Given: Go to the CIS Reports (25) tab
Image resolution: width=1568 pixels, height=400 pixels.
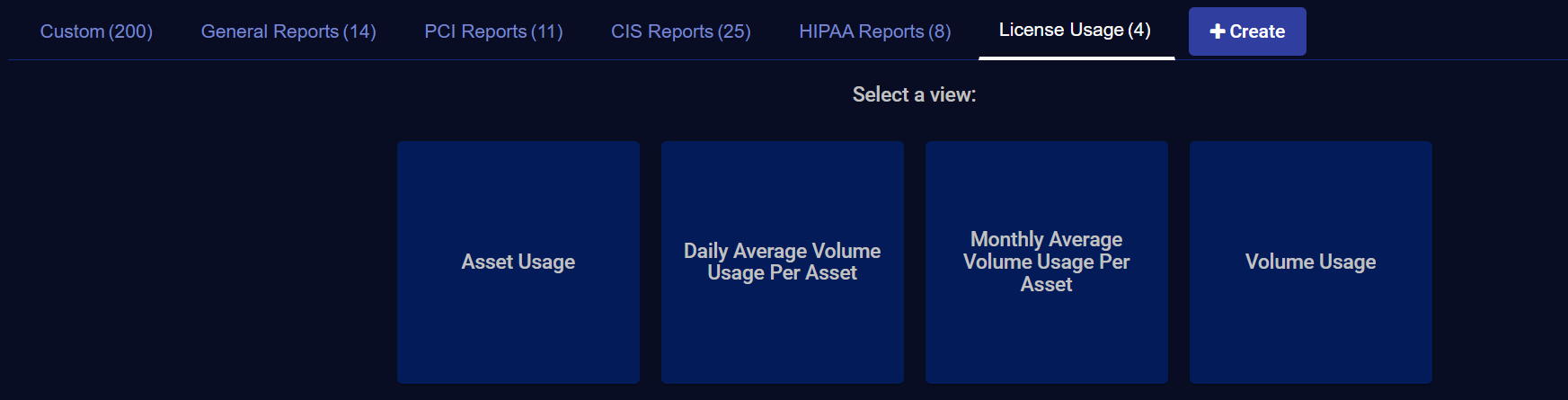Looking at the screenshot, I should click(x=680, y=31).
